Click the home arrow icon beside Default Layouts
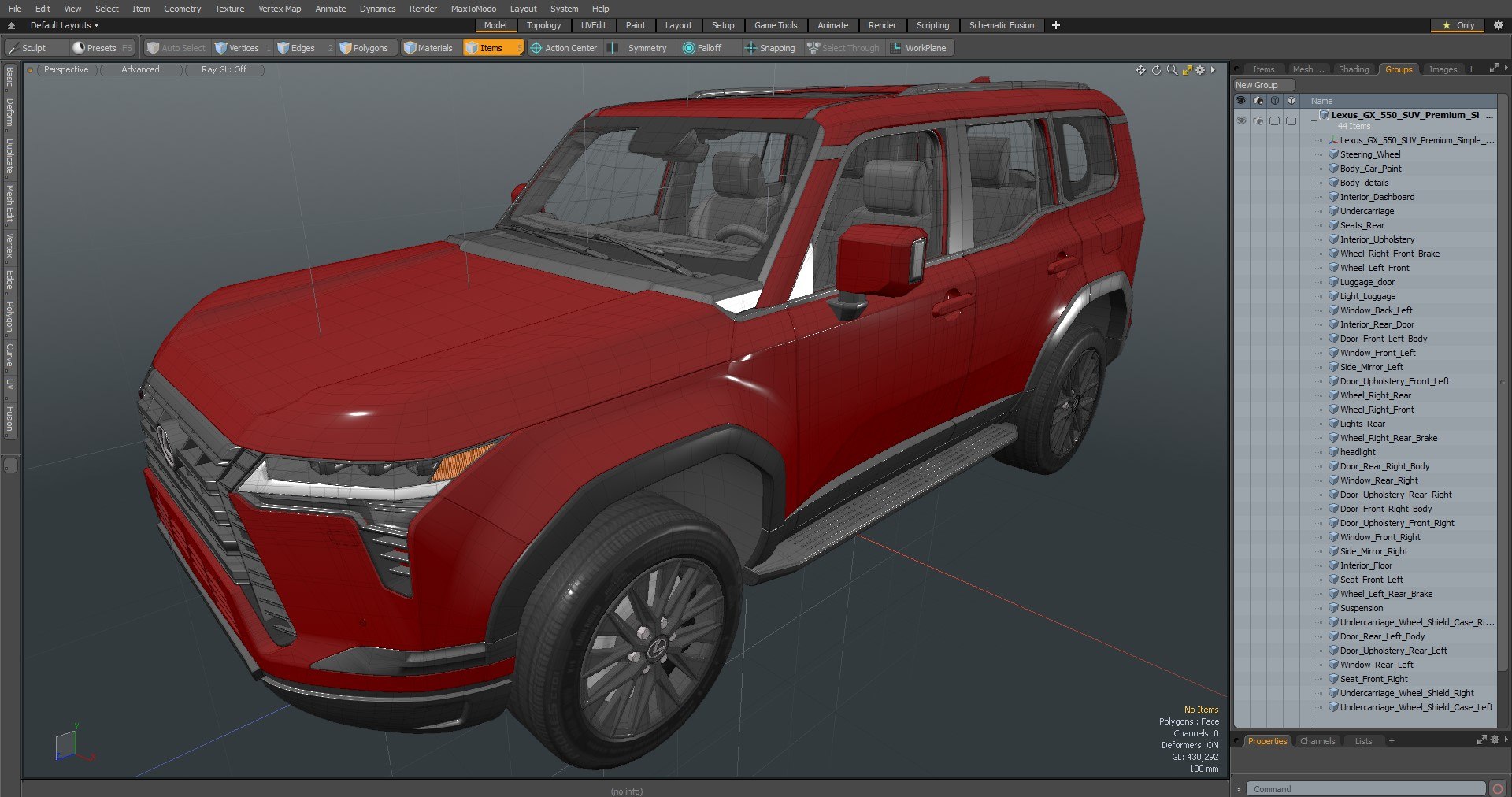Viewport: 1512px width, 797px height. click(11, 25)
